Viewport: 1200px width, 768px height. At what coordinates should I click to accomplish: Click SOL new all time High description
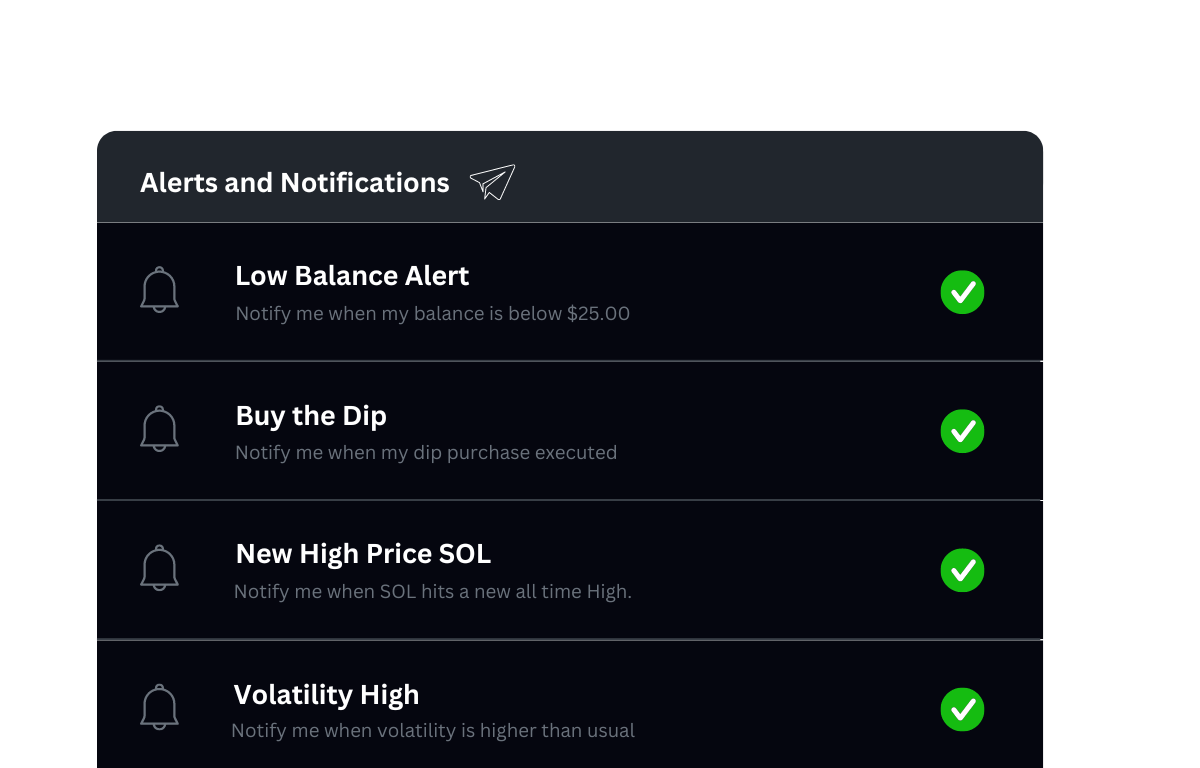(x=432, y=591)
